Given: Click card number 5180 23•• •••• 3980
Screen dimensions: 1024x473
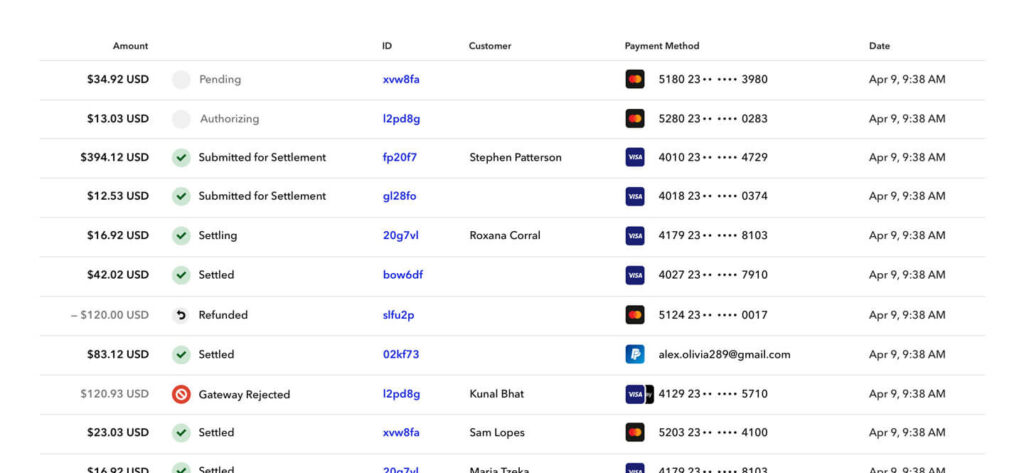Looking at the screenshot, I should pyautogui.click(x=713, y=80).
